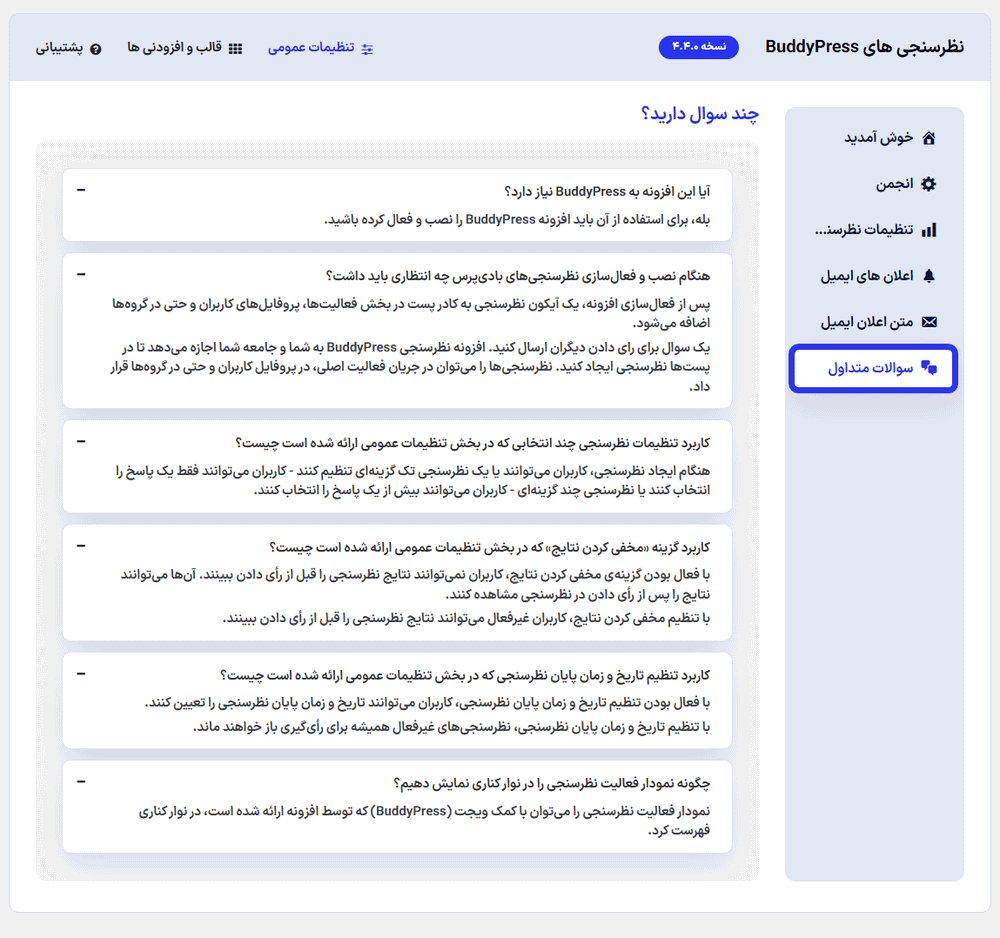
Task: Click the answer paragraph starting یک سوال برای رای دادن
Action: coord(410,367)
